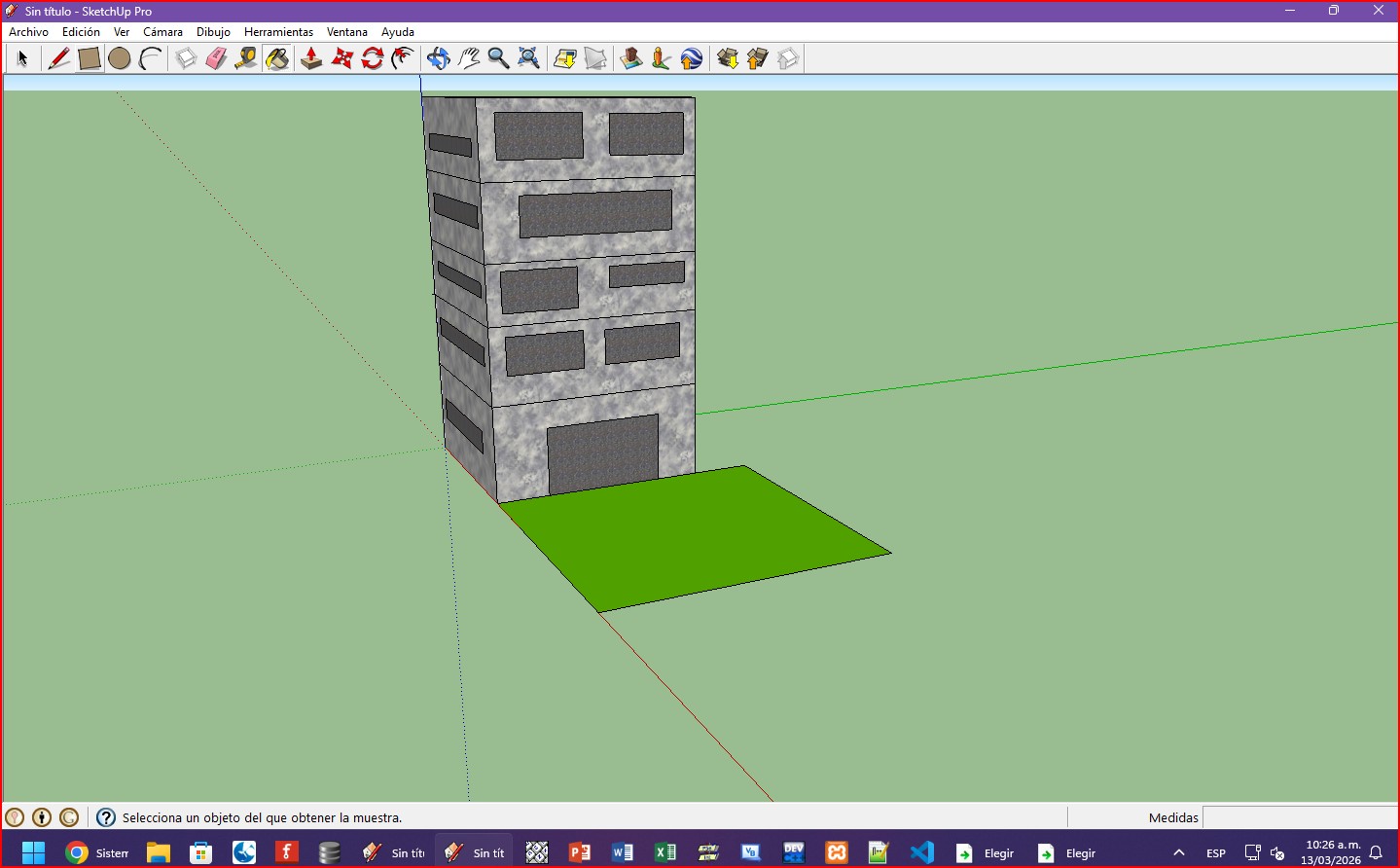
Task: Expand the Herramientas menu
Action: point(278,32)
